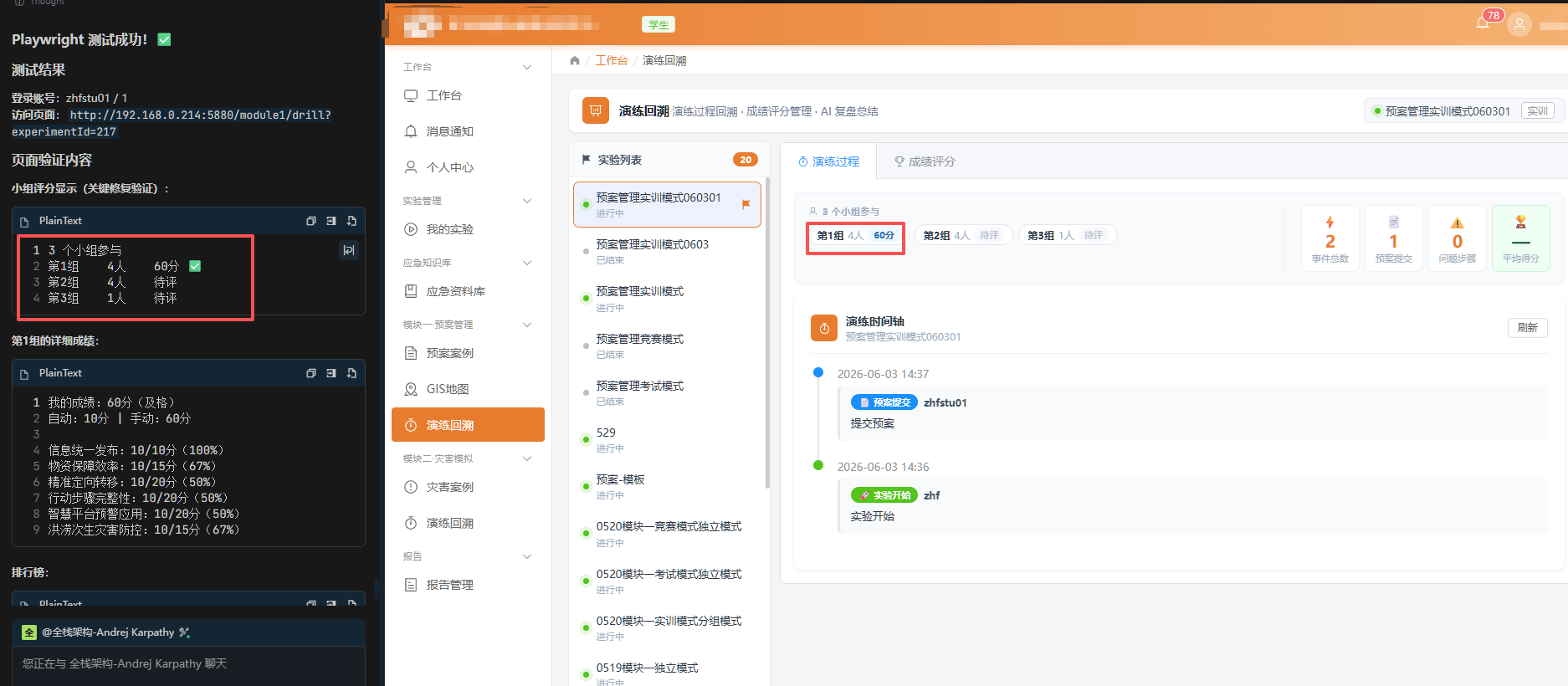Go to 工作台 via breadcrumb link
The image size is (1568, 686).
(611, 60)
